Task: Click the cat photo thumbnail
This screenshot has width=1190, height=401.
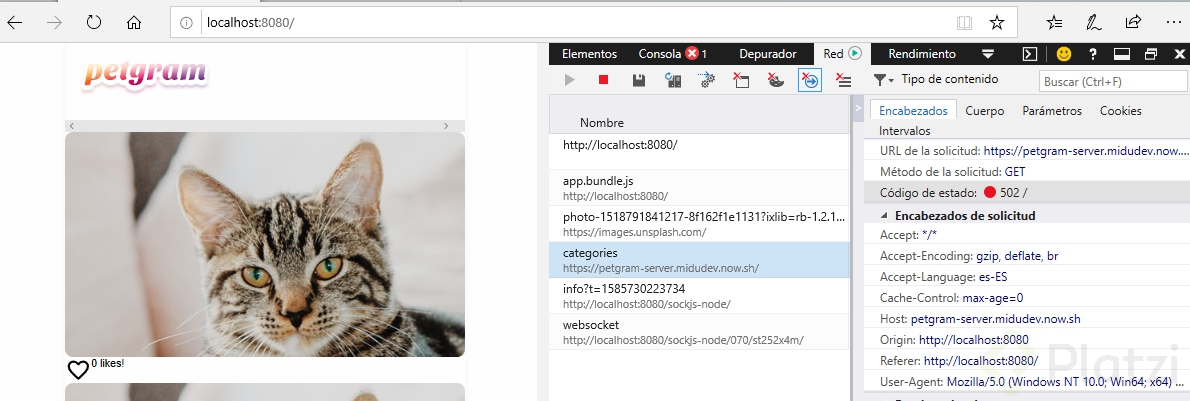Action: coord(265,245)
